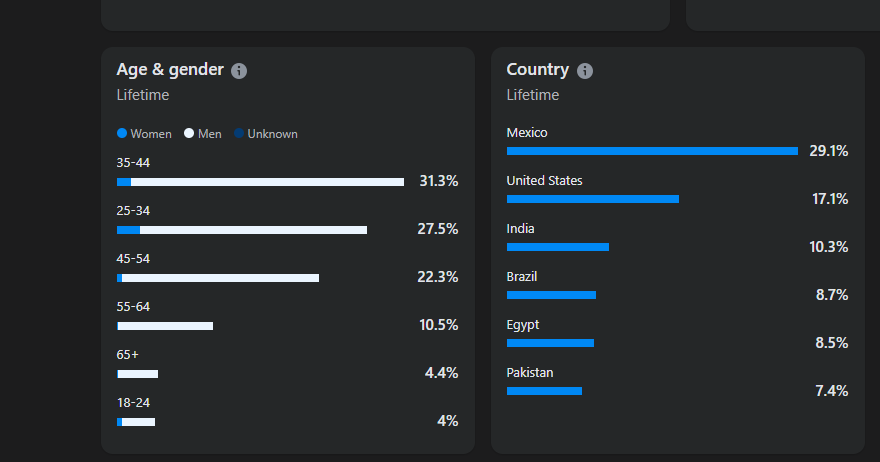Click the 65+ age group bar
The width and height of the screenshot is (880, 462).
pyautogui.click(x=138, y=374)
